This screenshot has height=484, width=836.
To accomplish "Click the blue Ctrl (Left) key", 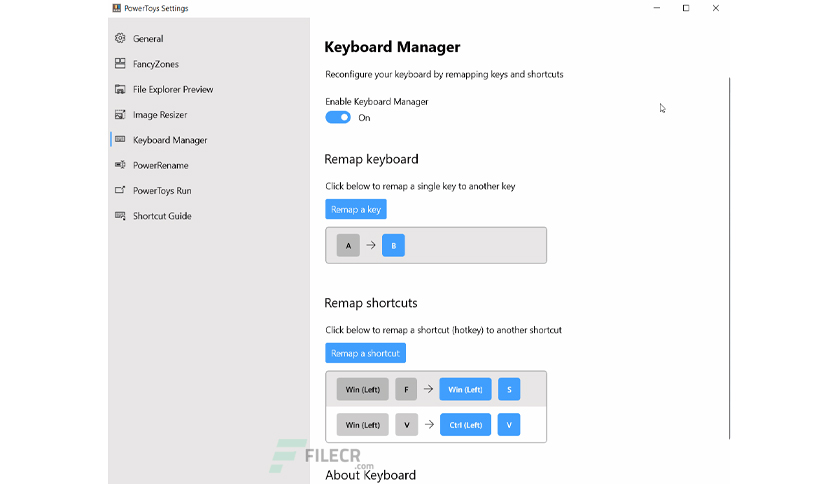I will (x=465, y=425).
